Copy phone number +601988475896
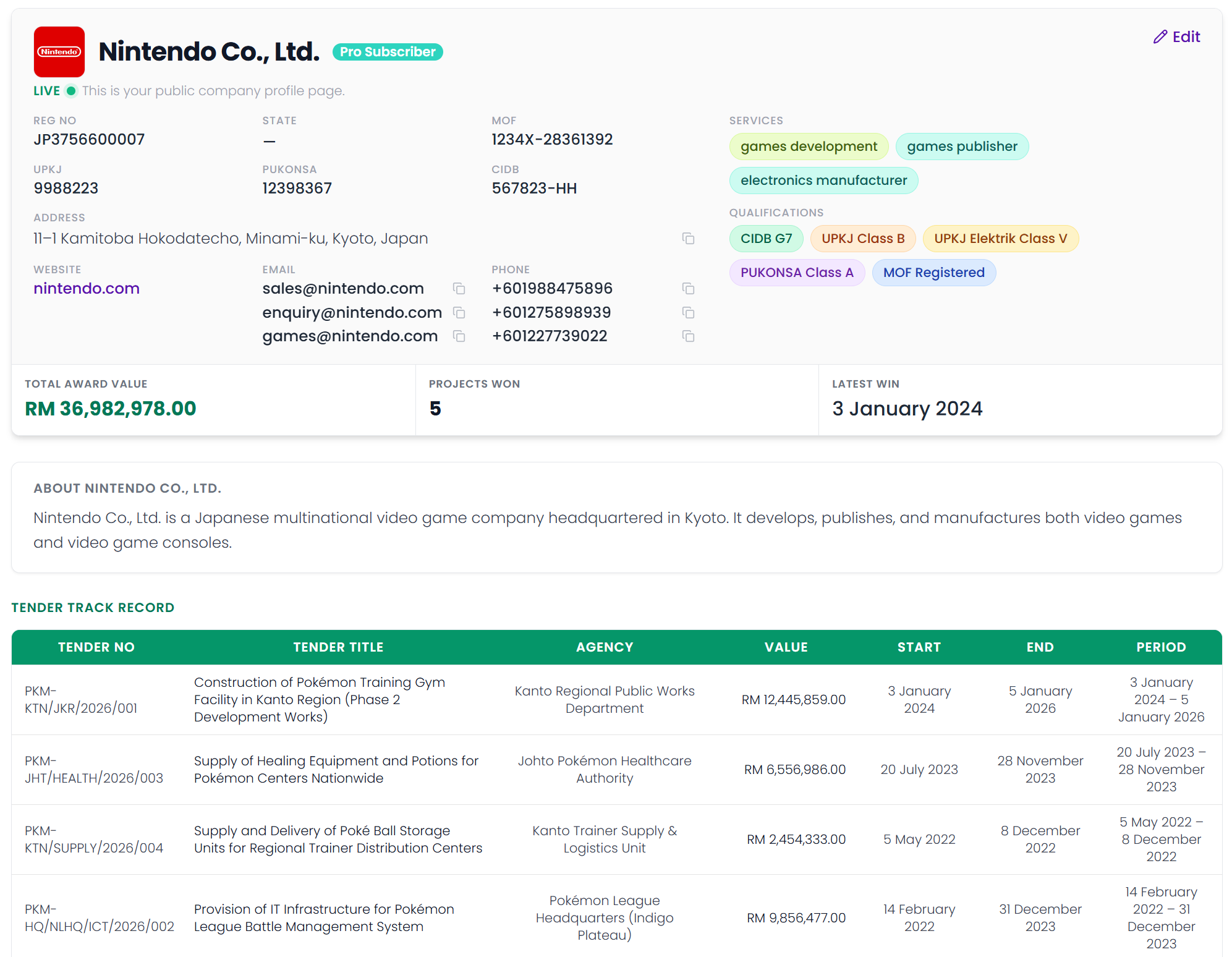 coord(688,289)
